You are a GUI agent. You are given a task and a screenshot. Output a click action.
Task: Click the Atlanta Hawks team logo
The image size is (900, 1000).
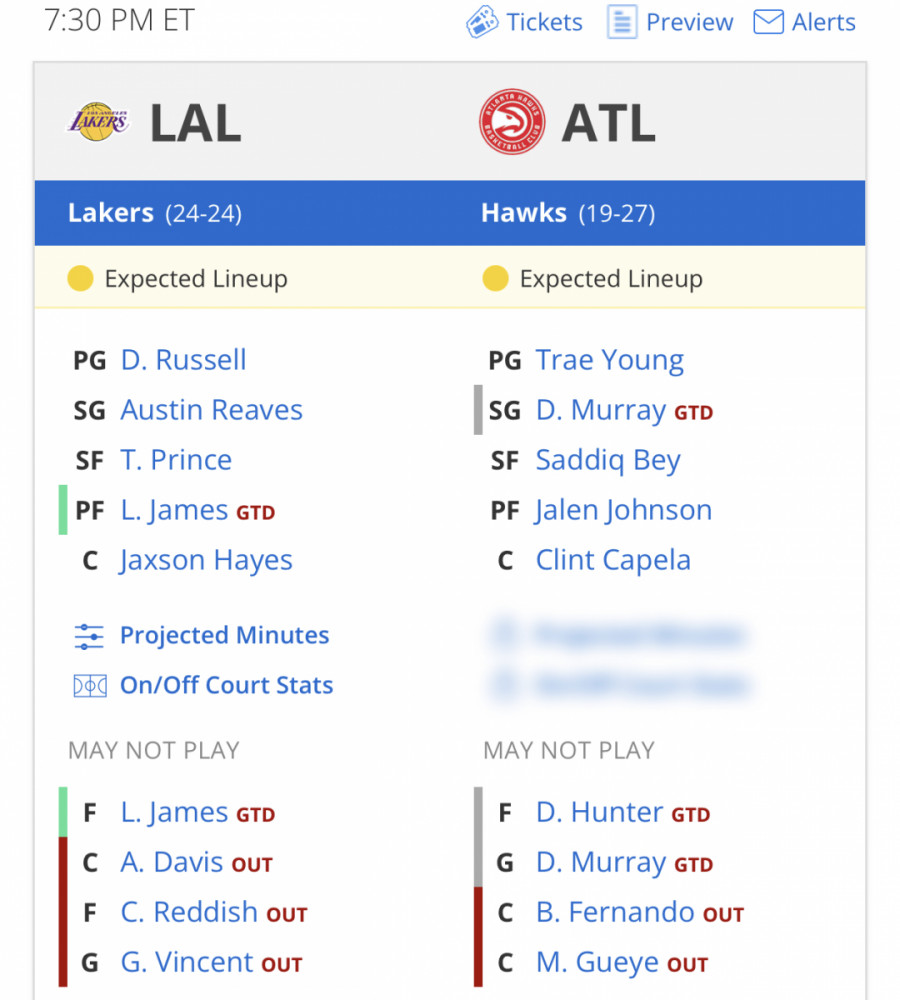(x=512, y=122)
